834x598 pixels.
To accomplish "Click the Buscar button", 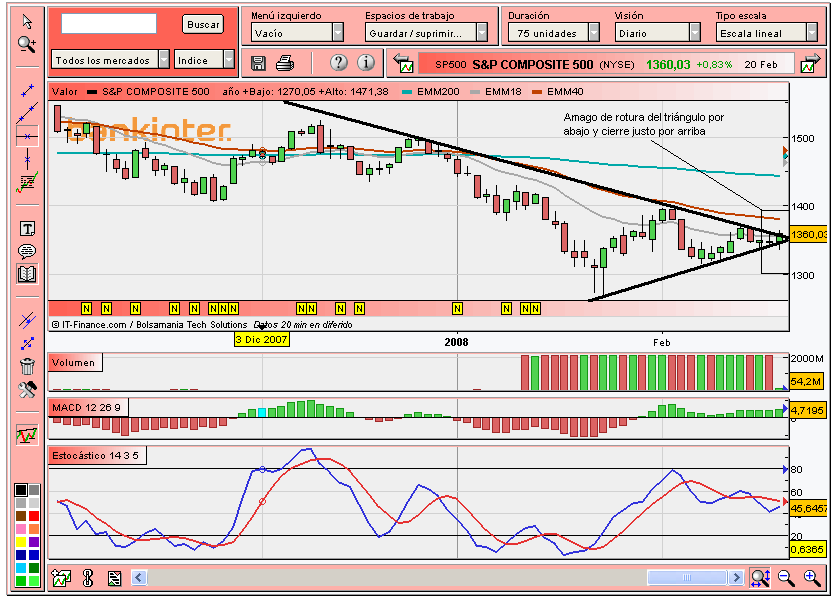I will (x=202, y=24).
